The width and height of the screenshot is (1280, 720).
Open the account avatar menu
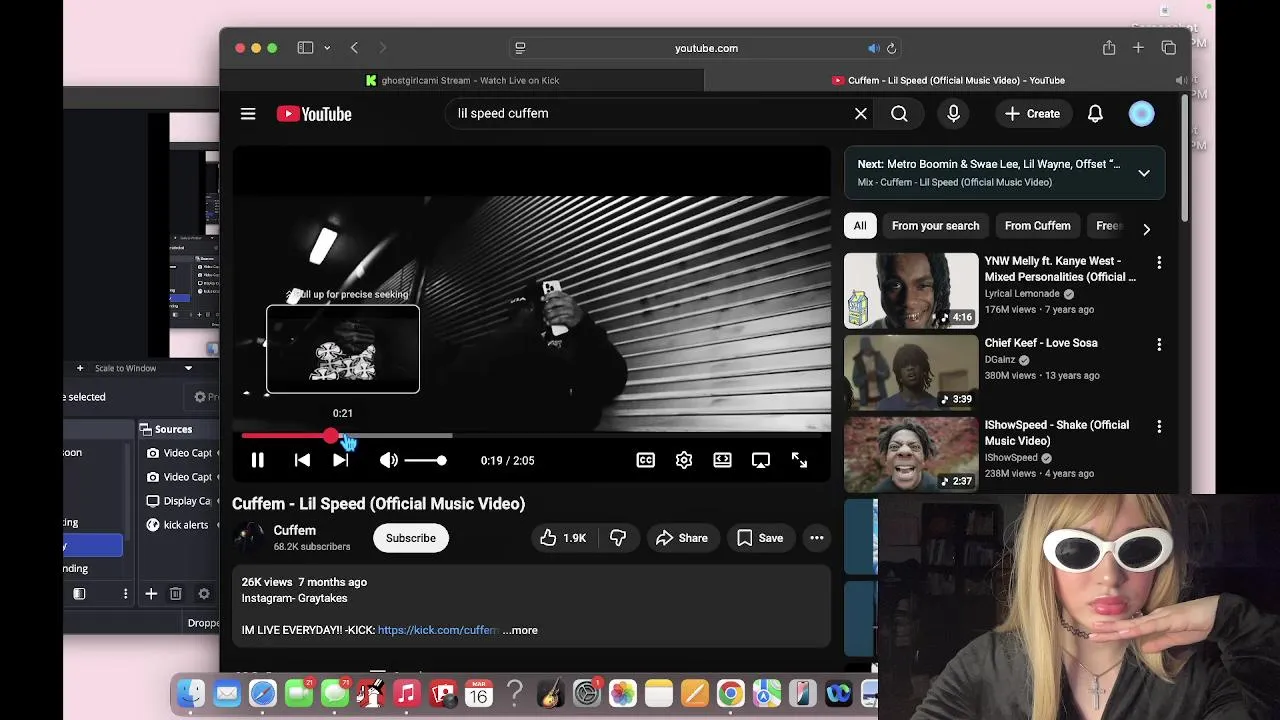[1141, 114]
